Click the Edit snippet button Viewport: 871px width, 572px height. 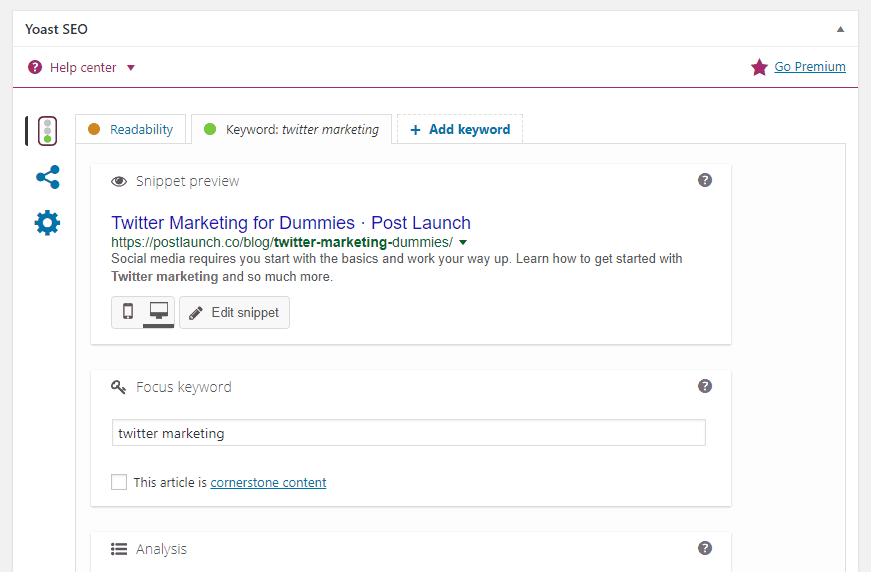[234, 313]
